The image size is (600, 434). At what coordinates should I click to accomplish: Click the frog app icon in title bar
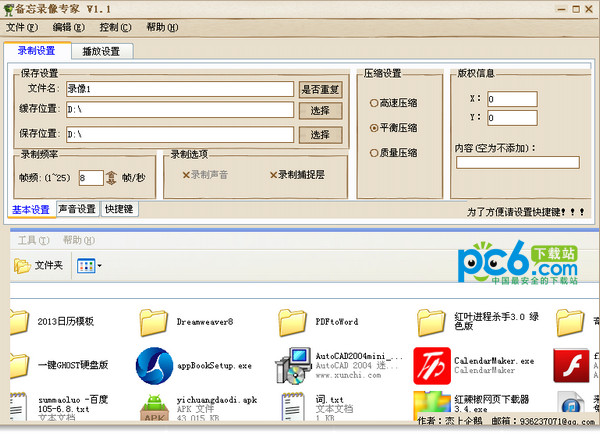[8, 9]
